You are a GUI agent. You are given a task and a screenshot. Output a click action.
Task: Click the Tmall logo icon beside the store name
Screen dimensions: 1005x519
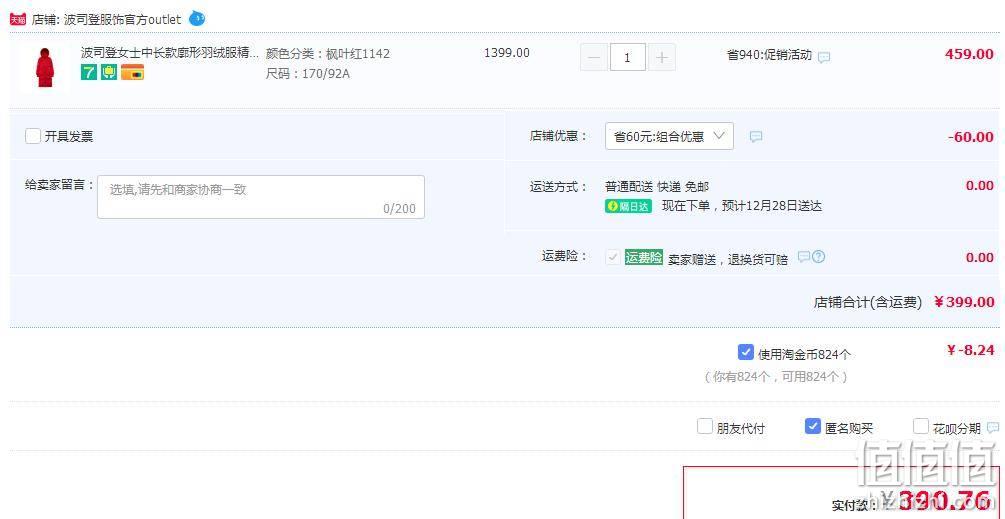[18, 19]
